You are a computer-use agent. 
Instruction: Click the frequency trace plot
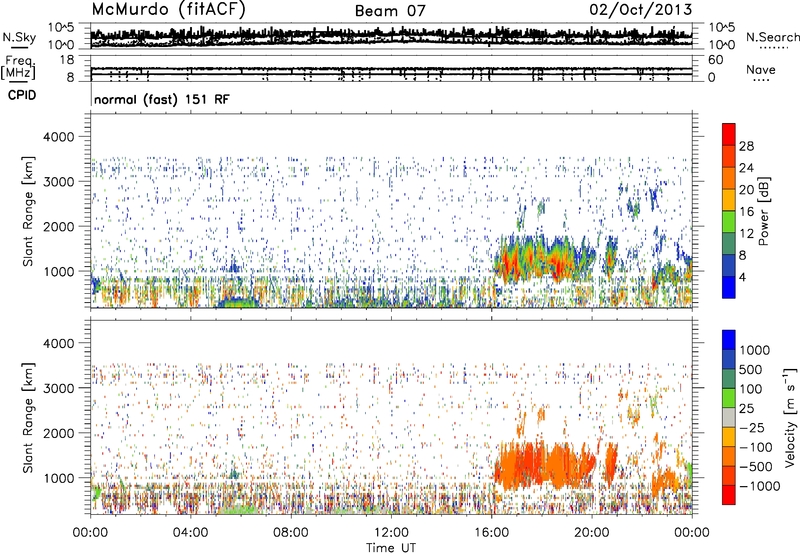click(391, 69)
